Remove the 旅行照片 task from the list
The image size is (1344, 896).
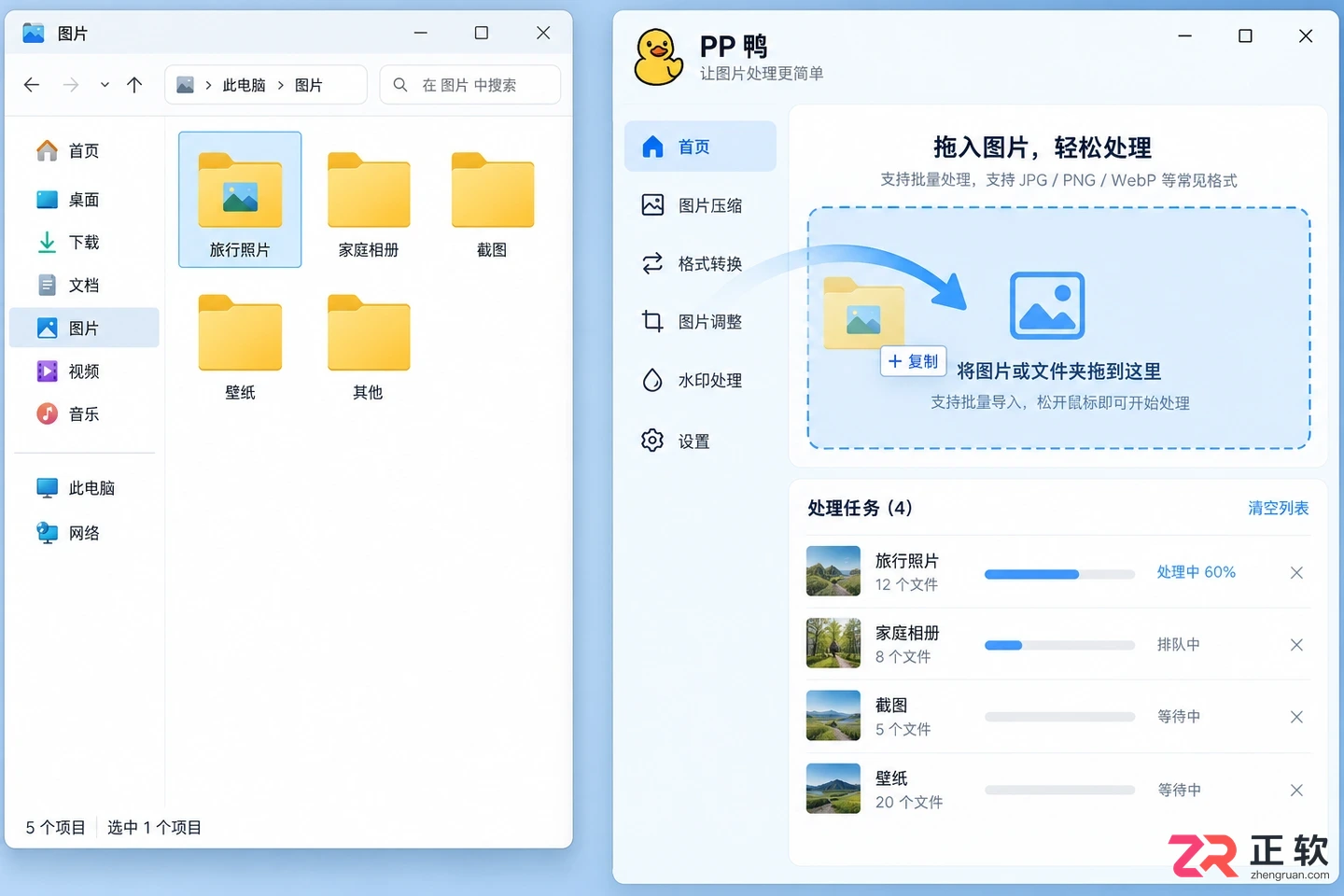(x=1296, y=573)
